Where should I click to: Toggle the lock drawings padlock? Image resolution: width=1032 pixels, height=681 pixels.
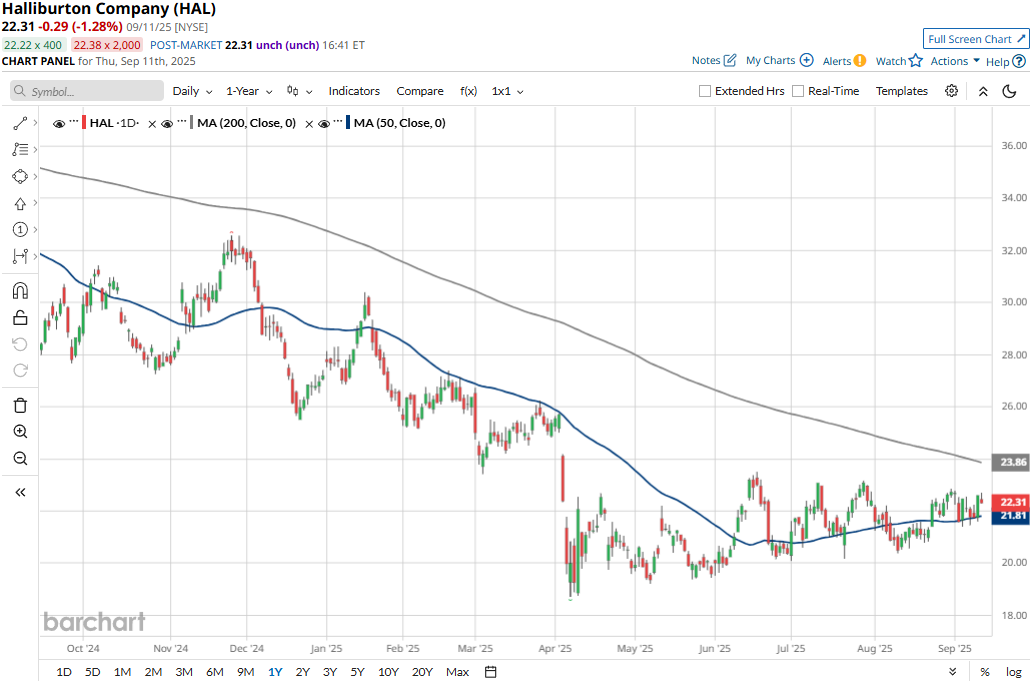pyautogui.click(x=20, y=318)
